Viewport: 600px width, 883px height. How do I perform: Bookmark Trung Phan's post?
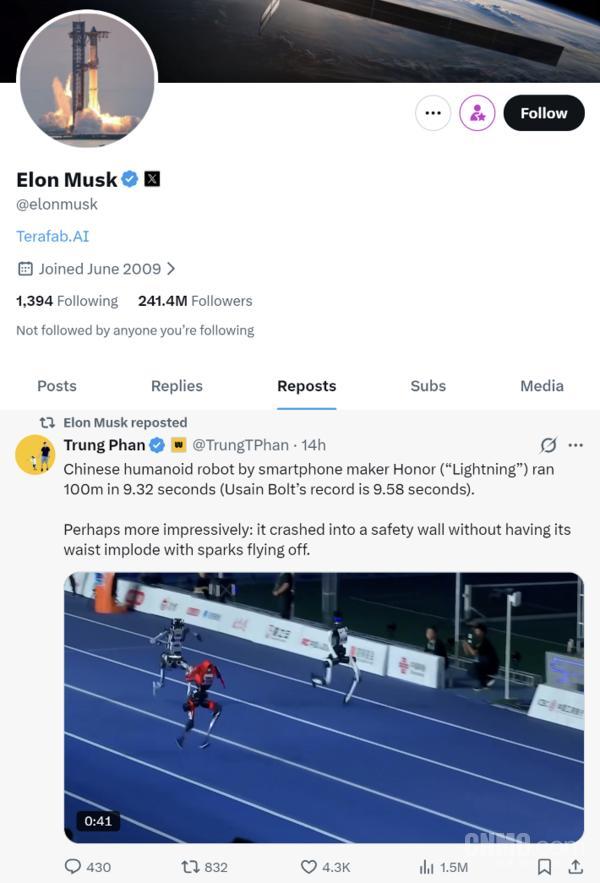pyautogui.click(x=544, y=867)
